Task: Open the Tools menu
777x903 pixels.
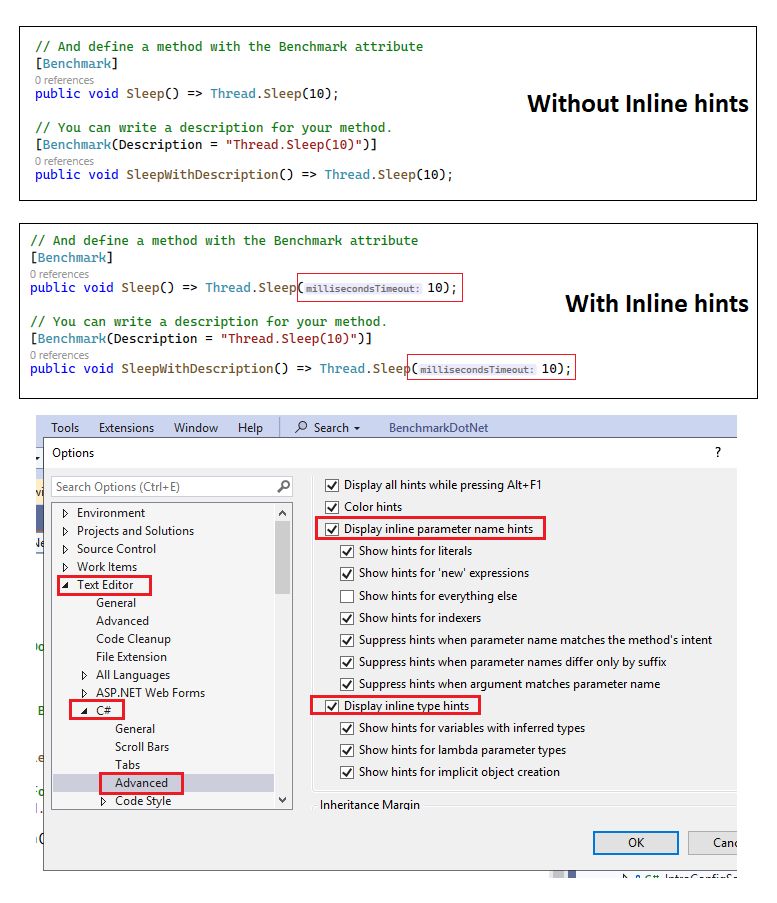Action: [65, 427]
